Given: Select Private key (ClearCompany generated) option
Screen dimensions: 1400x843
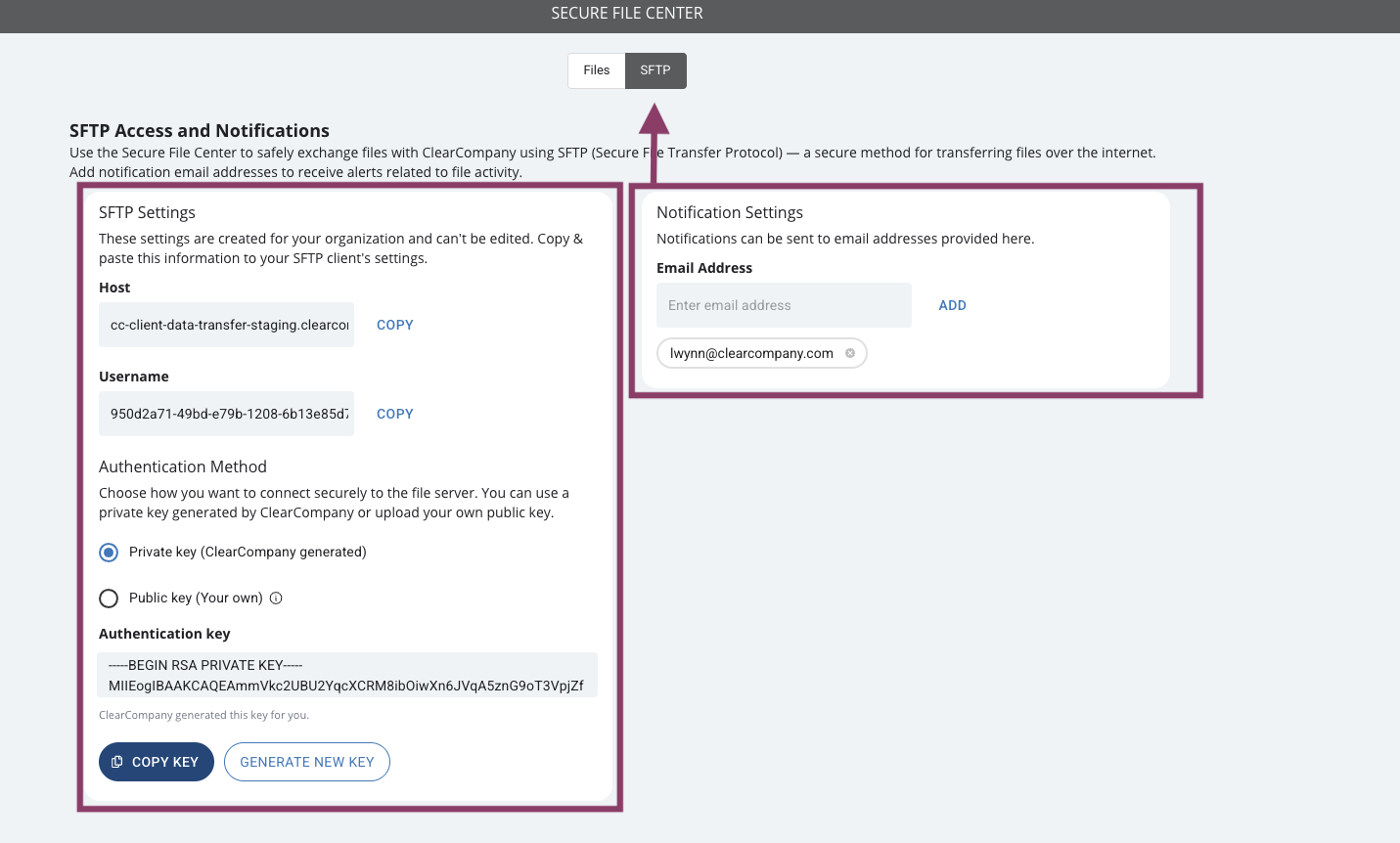Looking at the screenshot, I should click(109, 553).
